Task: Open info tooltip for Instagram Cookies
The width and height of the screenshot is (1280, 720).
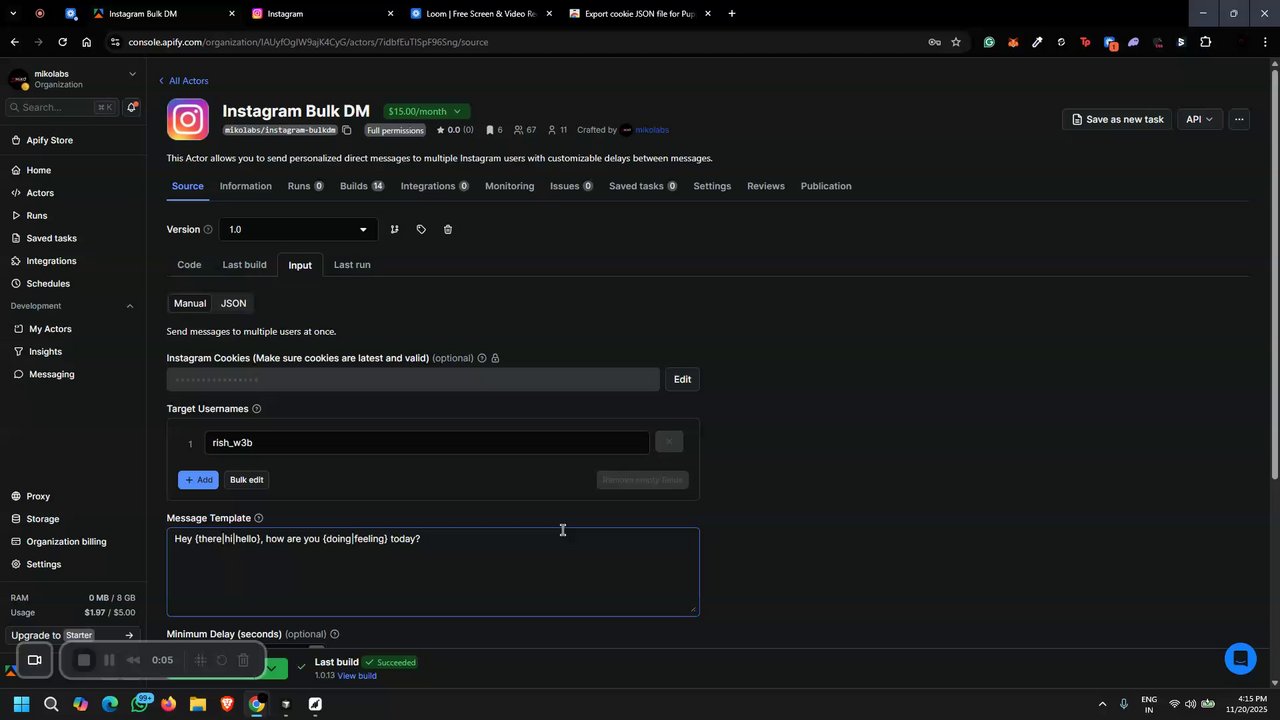Action: coord(482,358)
